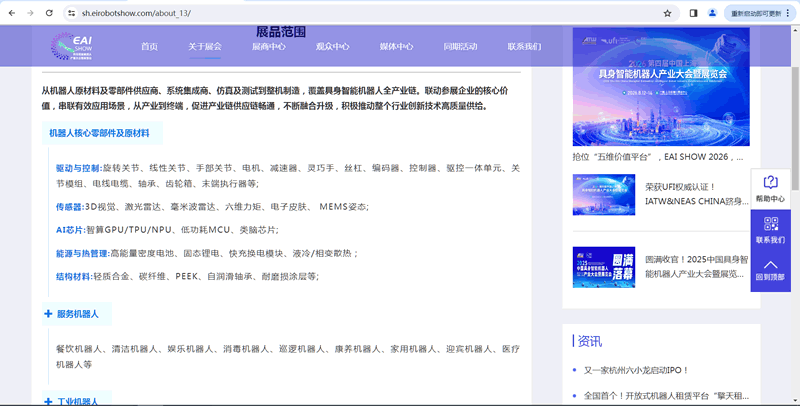Image resolution: width=800 pixels, height=406 pixels.
Task: Bookmark this page with star icon
Action: point(667,13)
